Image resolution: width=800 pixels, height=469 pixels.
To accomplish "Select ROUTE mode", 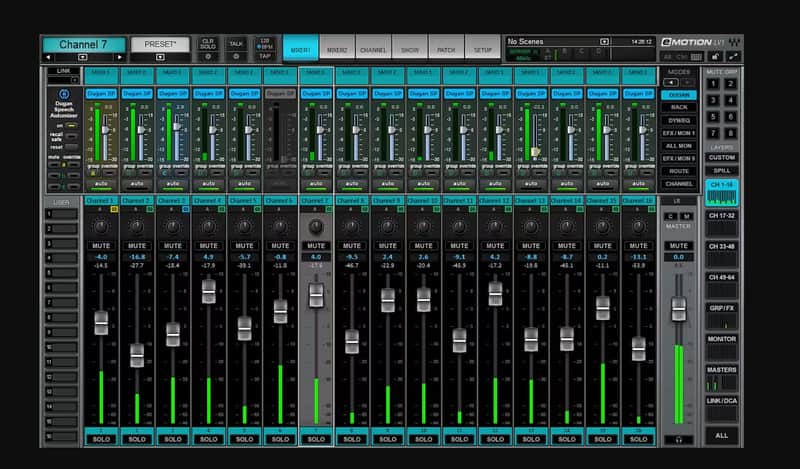I will click(x=679, y=171).
